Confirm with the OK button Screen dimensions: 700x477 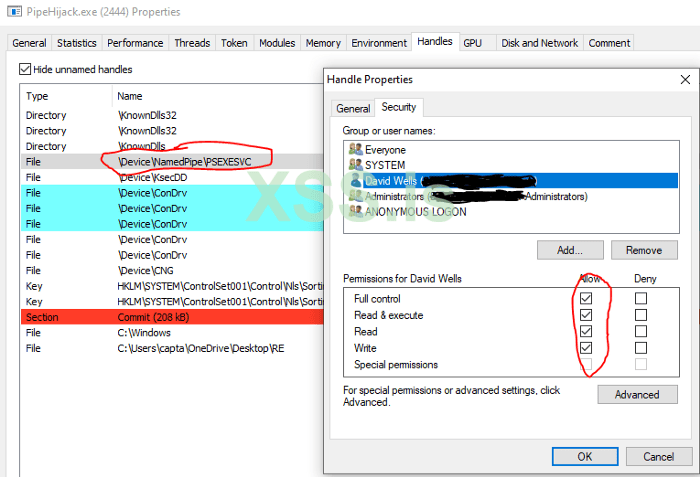585,456
